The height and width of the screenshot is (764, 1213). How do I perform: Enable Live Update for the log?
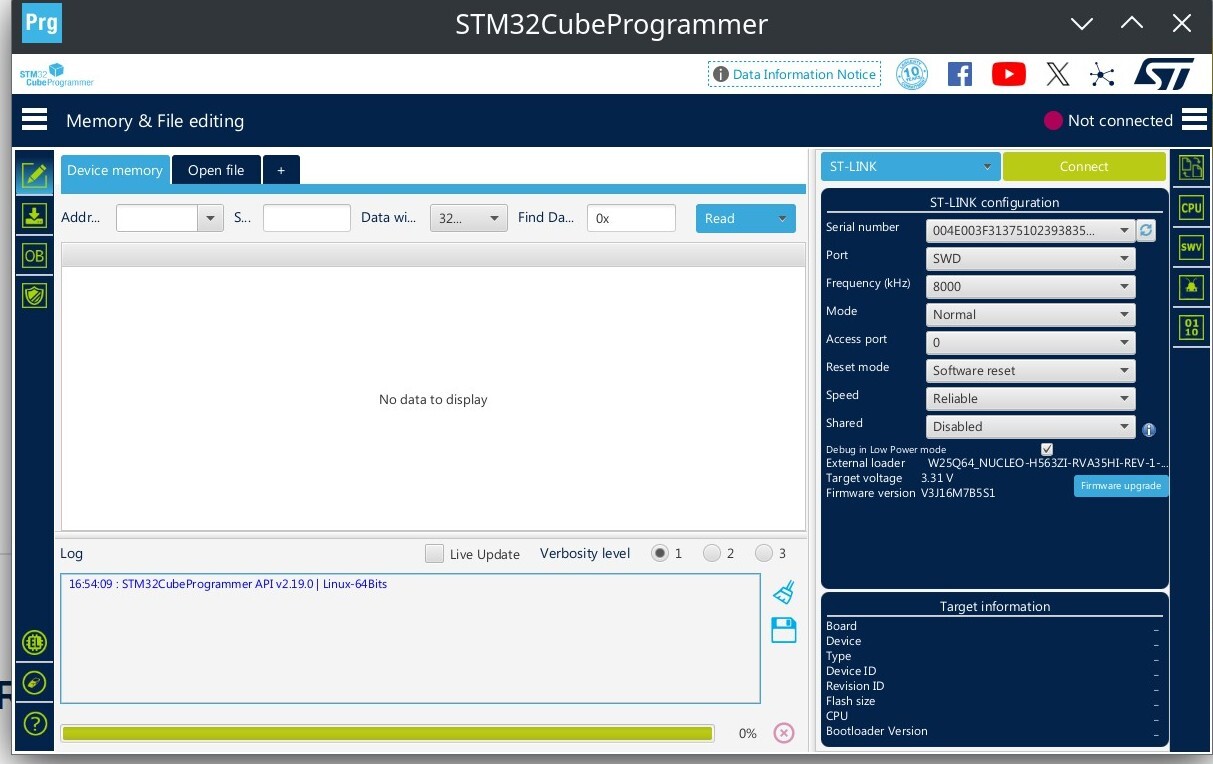pyautogui.click(x=435, y=553)
